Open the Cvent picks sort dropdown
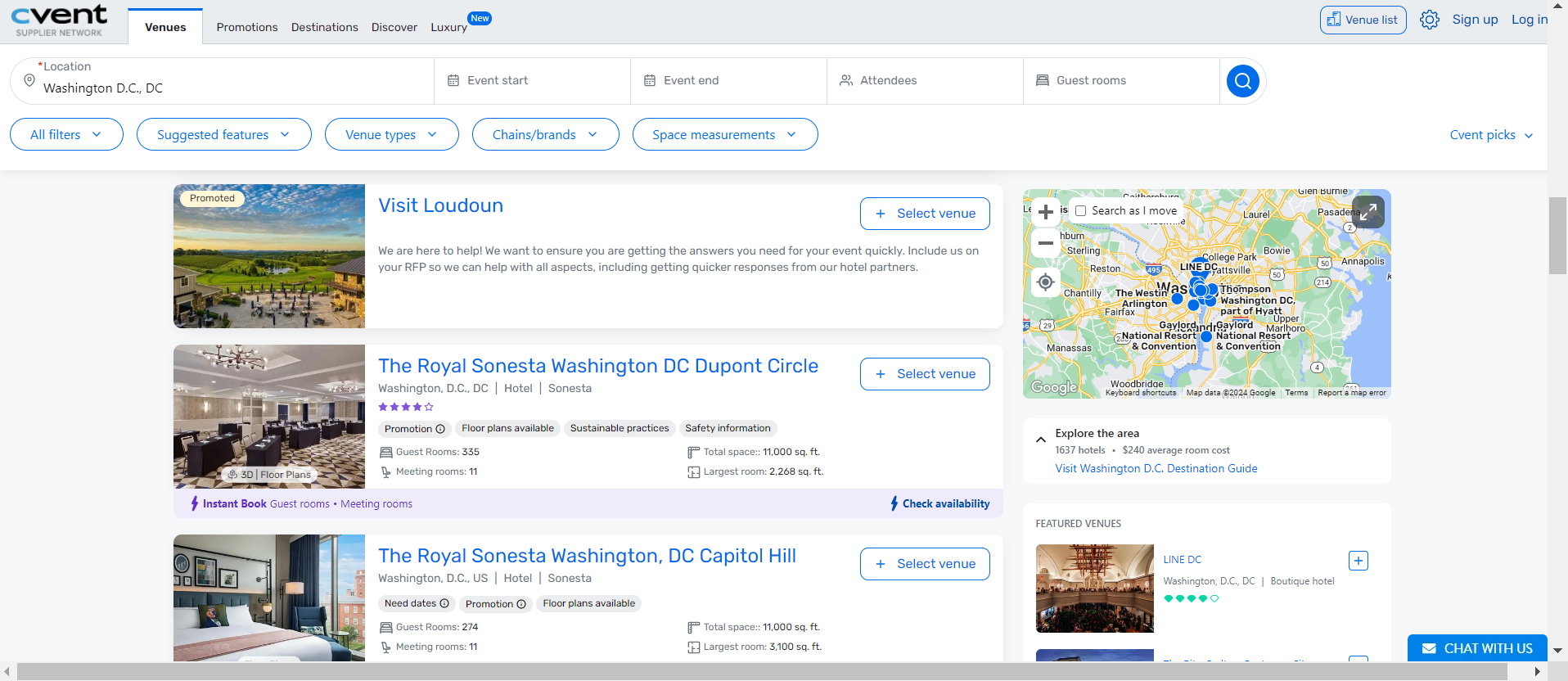 tap(1491, 135)
